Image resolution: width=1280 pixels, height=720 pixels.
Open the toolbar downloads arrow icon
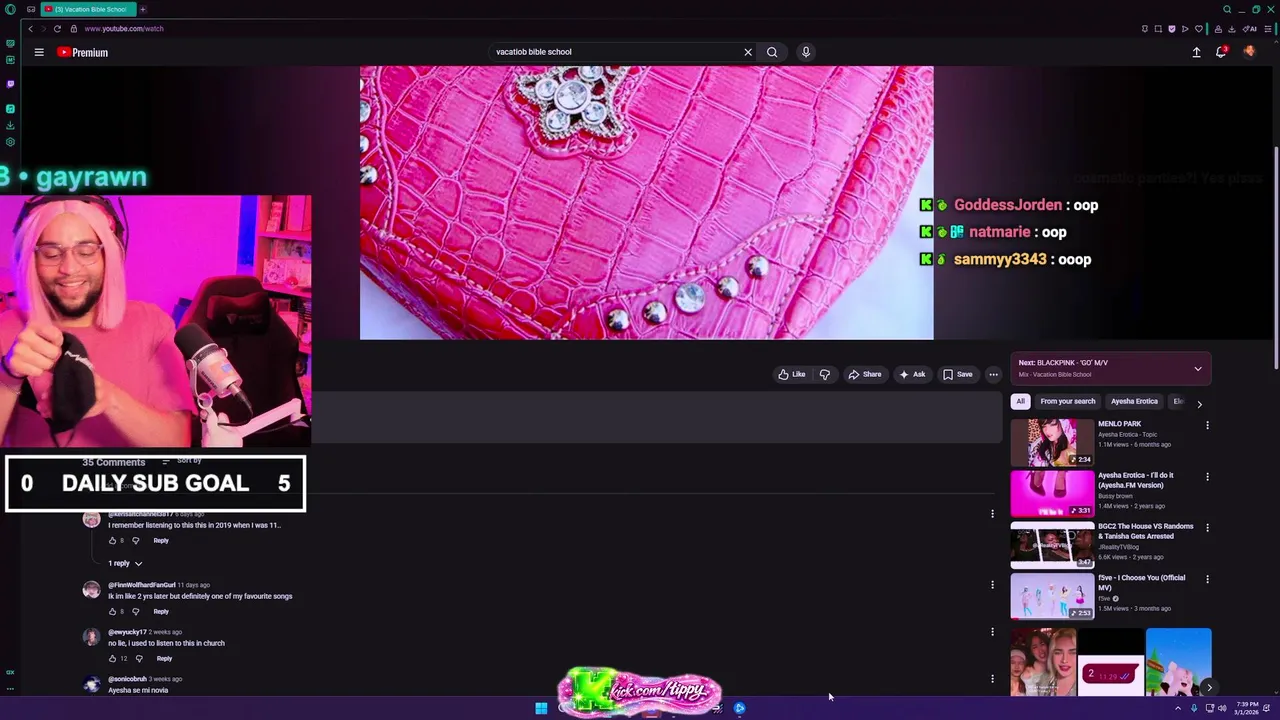(x=1230, y=28)
